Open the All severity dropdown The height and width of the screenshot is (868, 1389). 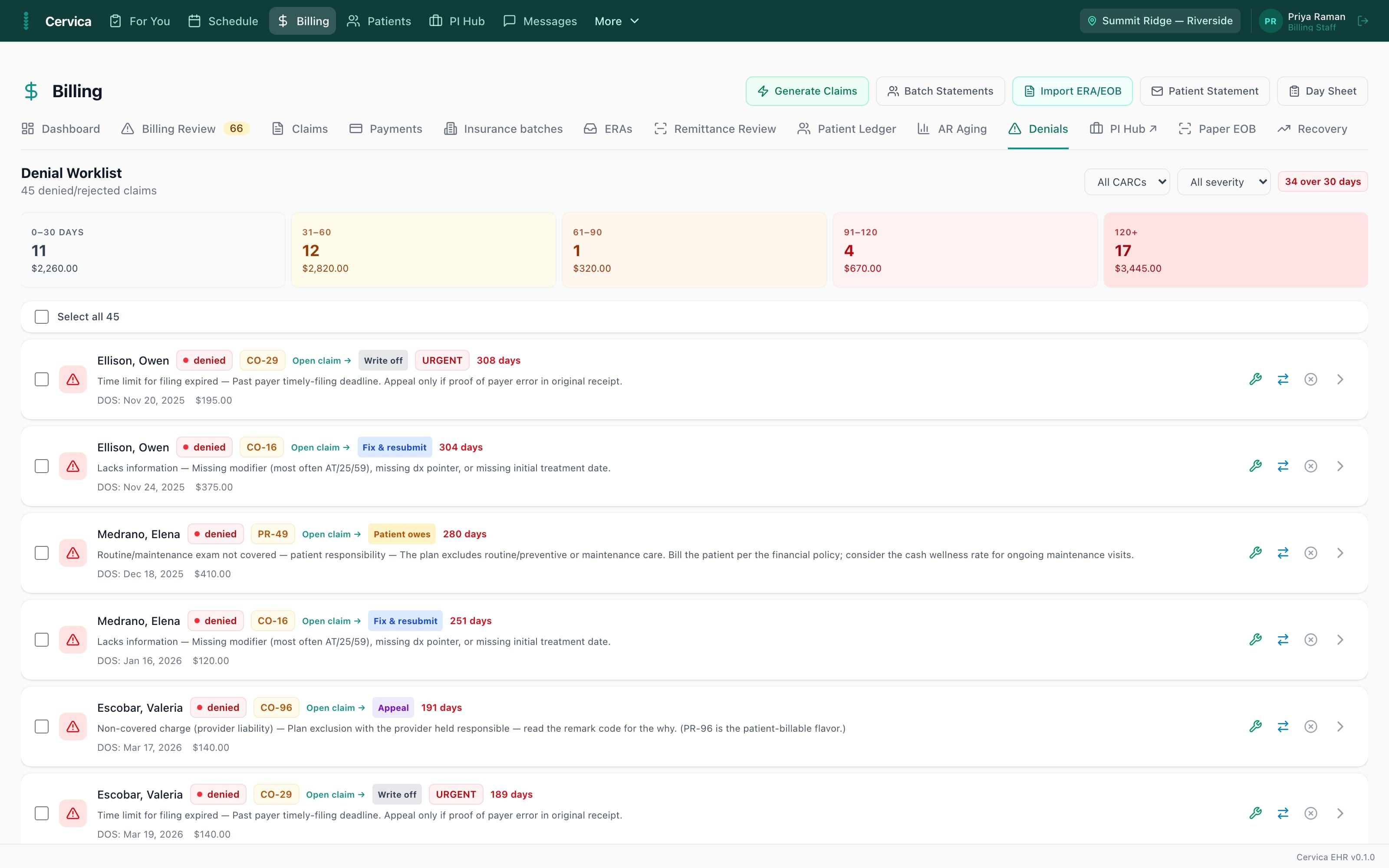1223,182
